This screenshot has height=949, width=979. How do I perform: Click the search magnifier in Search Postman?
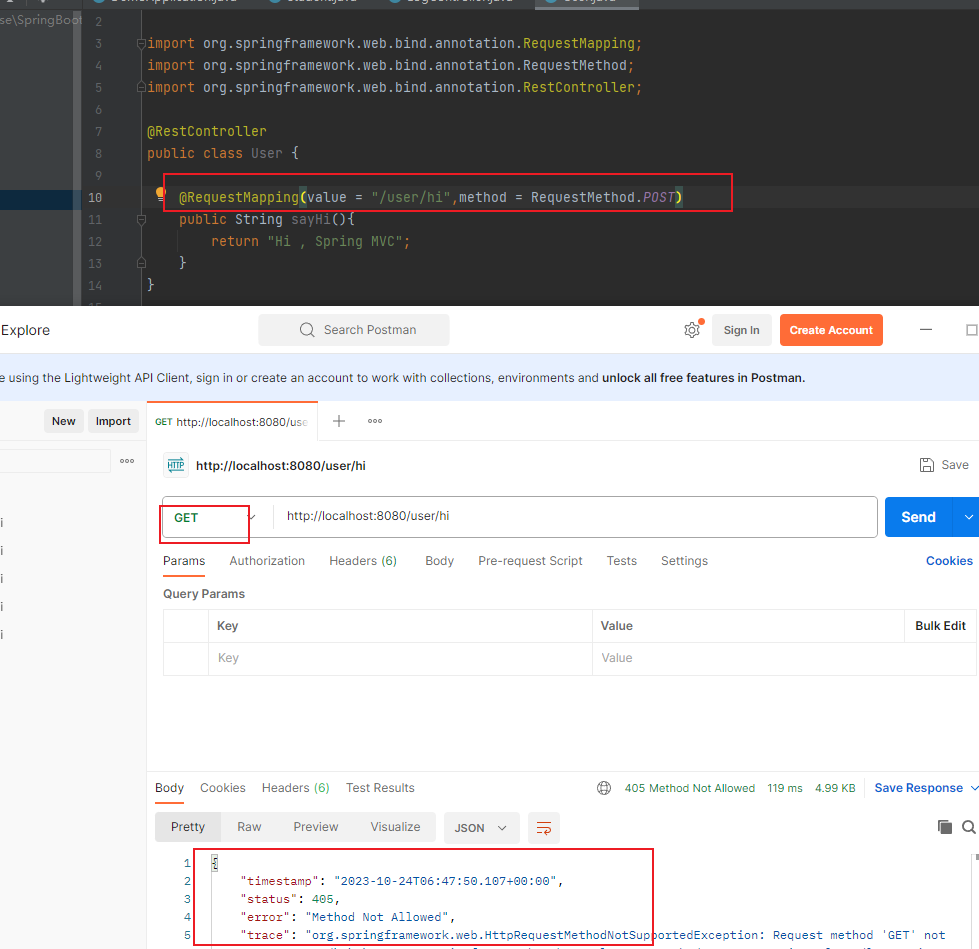[x=307, y=330]
